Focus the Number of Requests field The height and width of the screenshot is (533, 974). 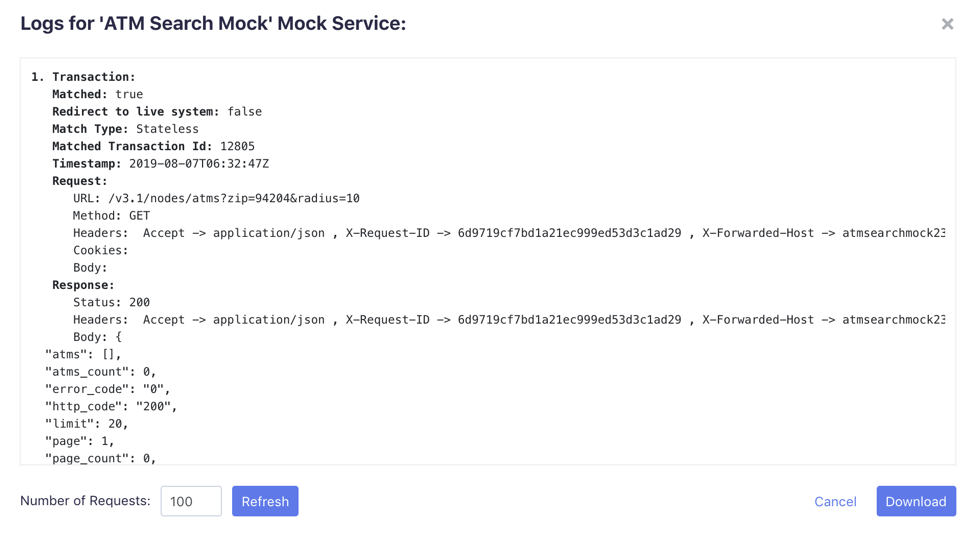191,501
